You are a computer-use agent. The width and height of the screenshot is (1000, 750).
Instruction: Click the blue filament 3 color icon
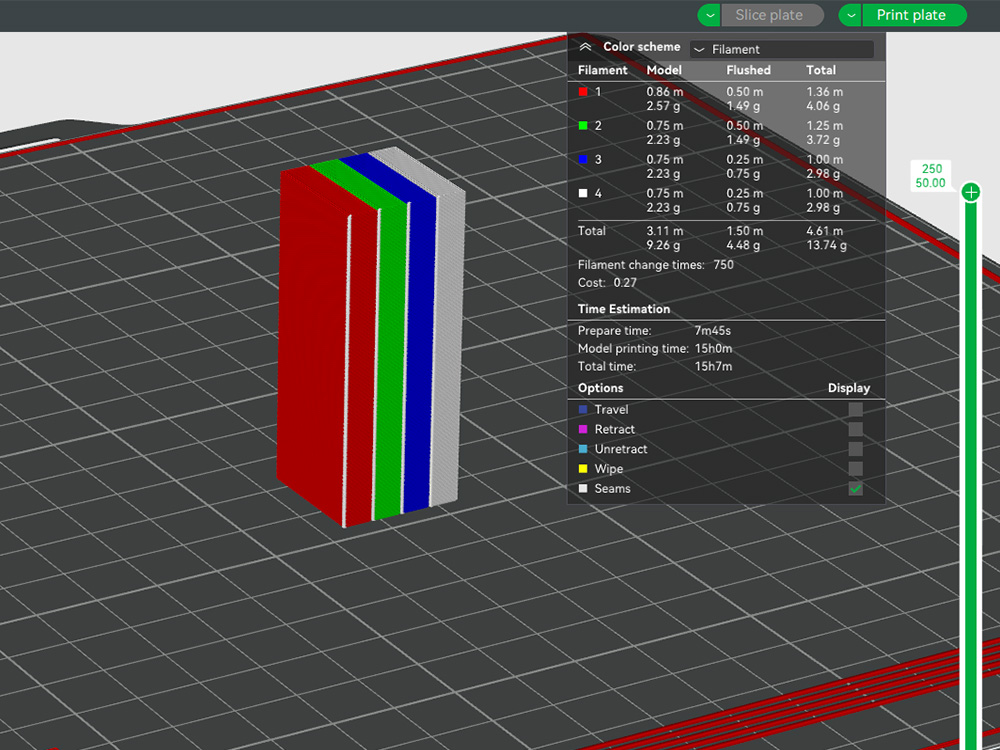584,159
